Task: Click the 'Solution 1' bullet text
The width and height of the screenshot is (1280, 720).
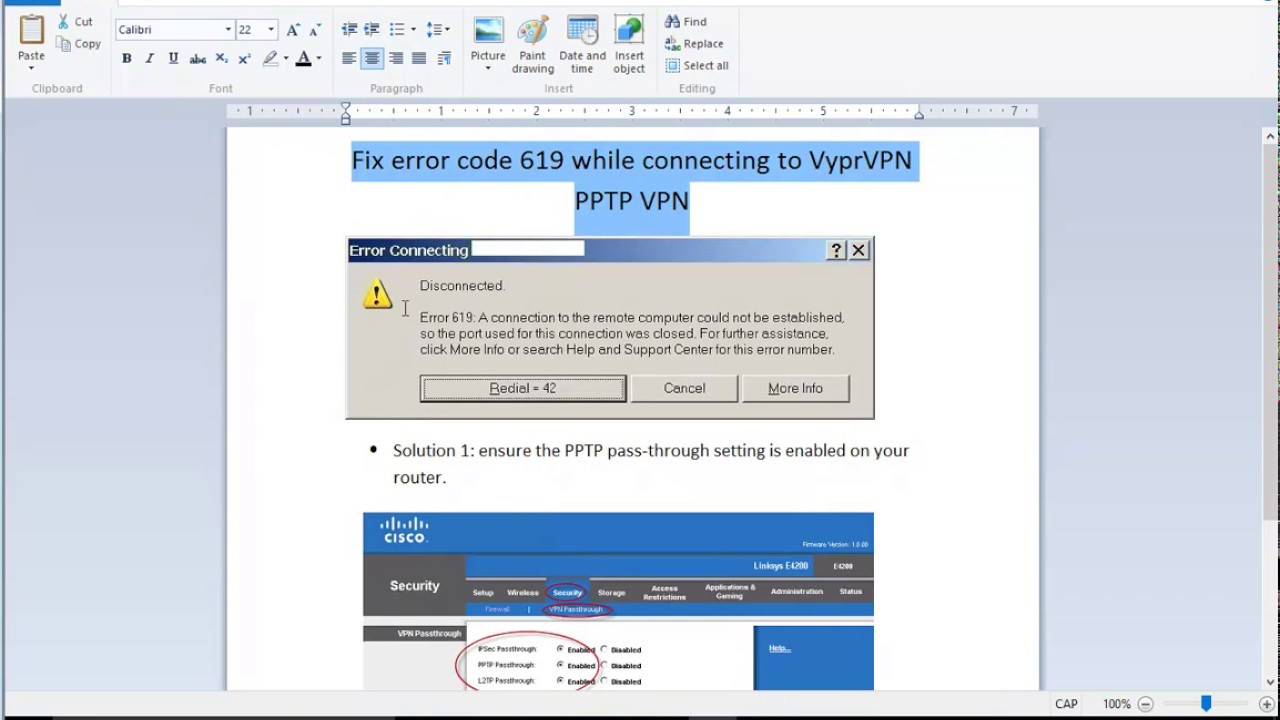Action: coord(651,464)
